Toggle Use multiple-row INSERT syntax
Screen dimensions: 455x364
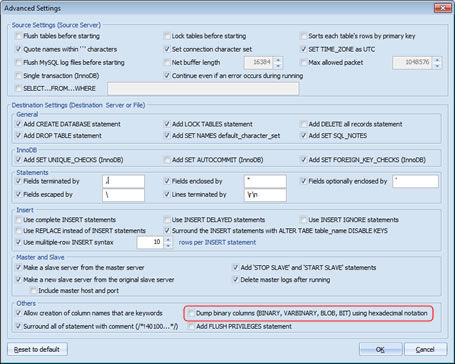(19, 242)
